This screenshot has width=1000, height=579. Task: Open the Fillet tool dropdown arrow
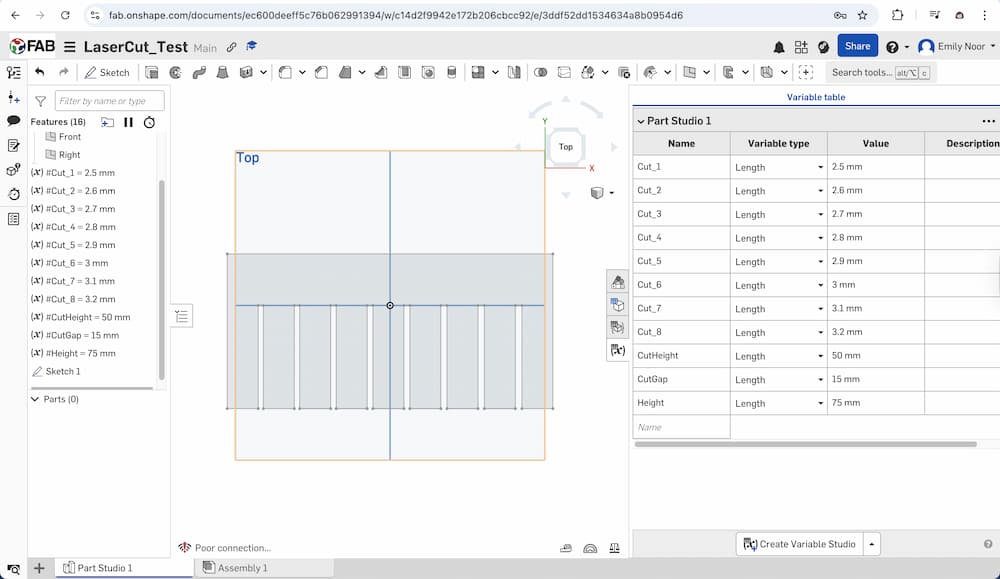pos(302,73)
